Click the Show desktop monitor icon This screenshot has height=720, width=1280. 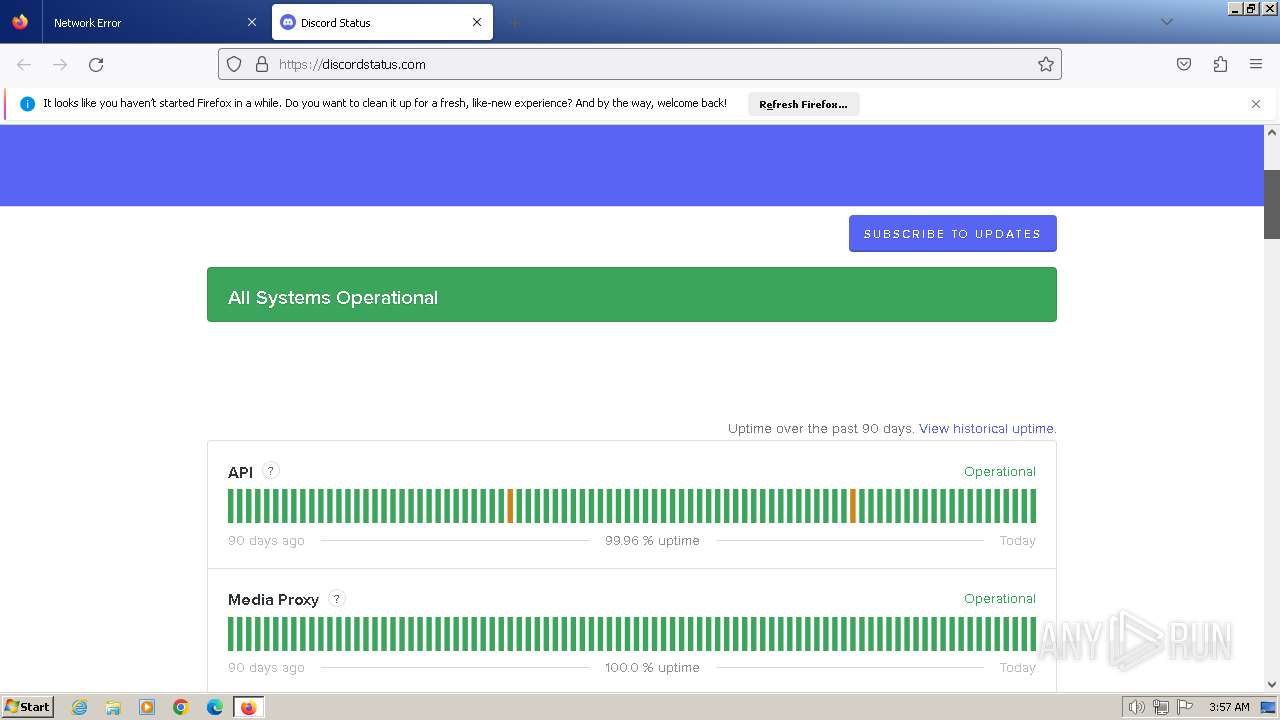pos(1268,707)
